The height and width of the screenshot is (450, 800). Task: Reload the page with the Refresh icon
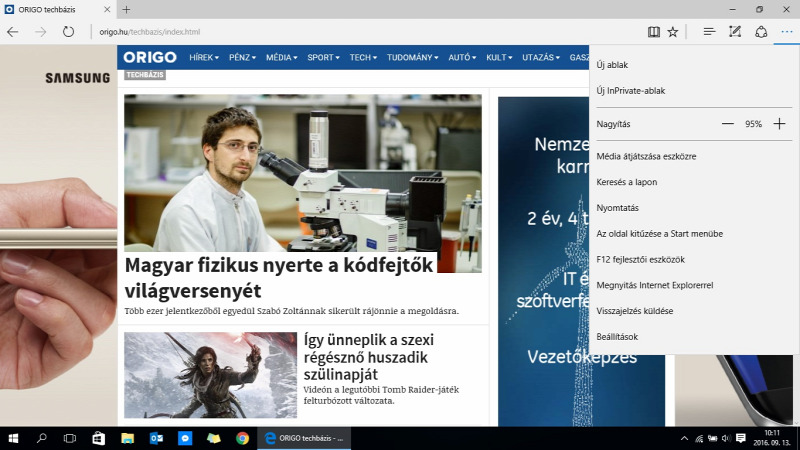coord(68,32)
